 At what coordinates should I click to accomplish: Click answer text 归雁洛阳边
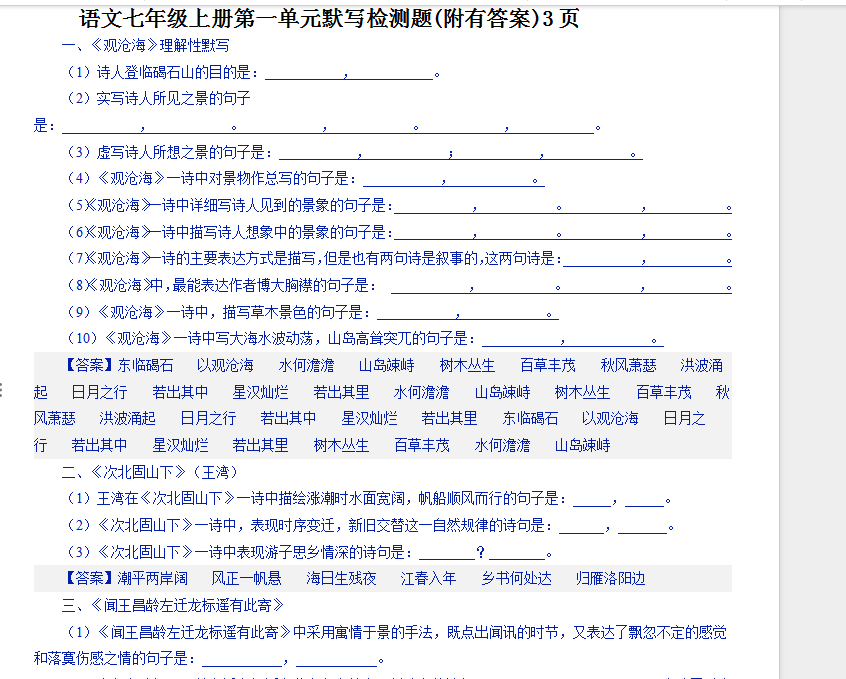coord(610,579)
